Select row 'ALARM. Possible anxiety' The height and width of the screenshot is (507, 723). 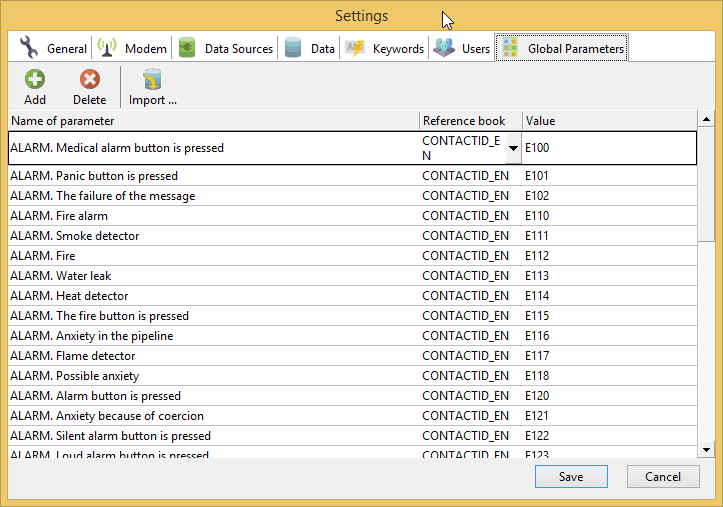point(352,376)
